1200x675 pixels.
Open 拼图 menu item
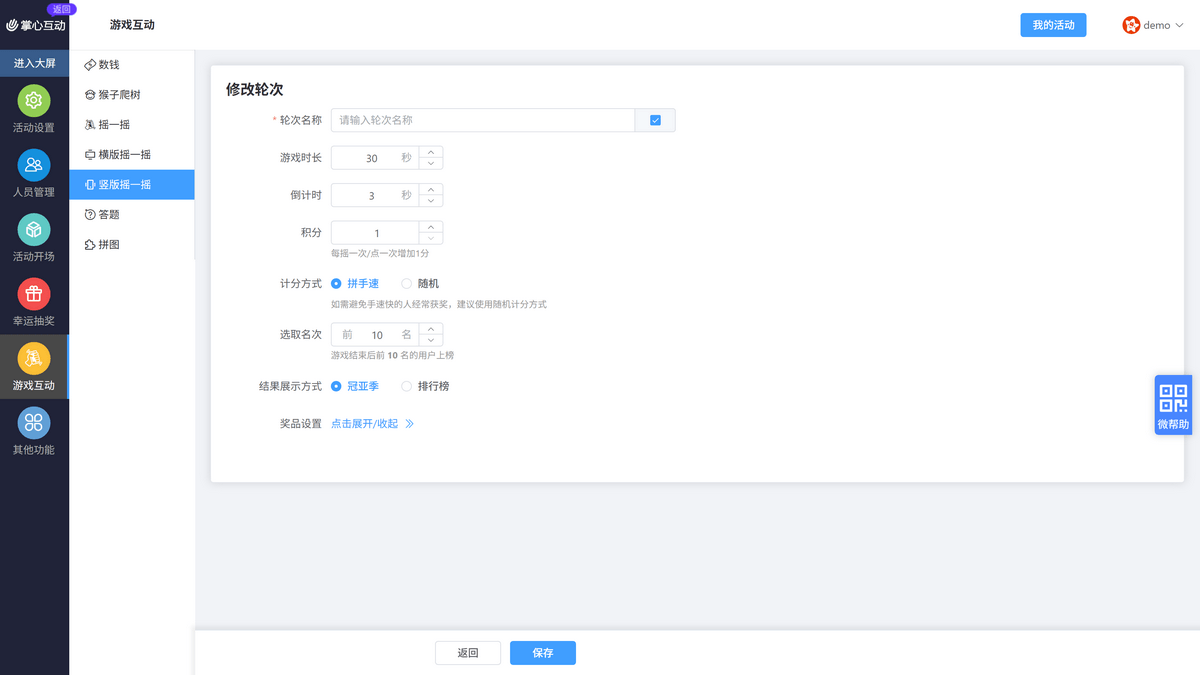(x=132, y=244)
